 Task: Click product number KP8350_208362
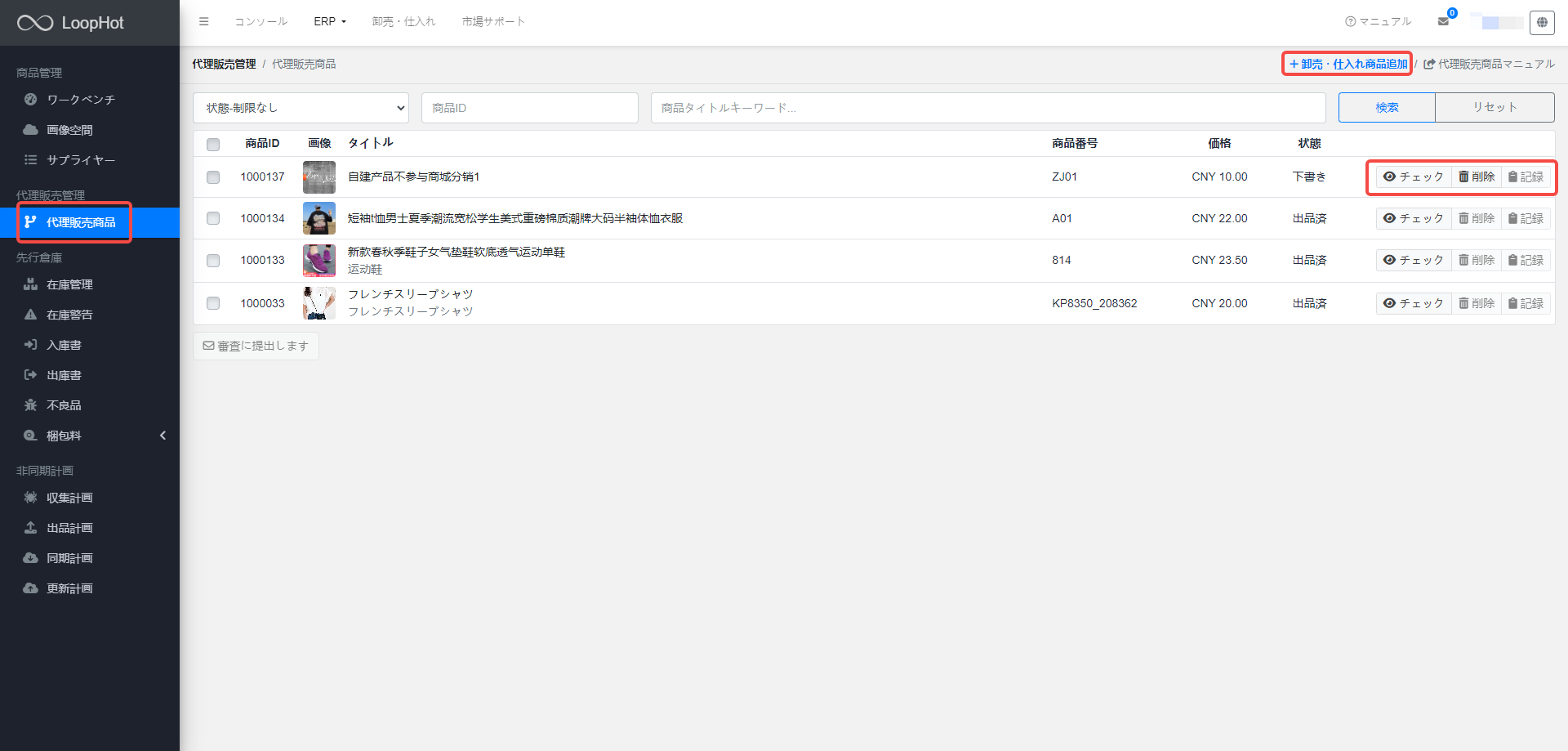coord(1094,303)
